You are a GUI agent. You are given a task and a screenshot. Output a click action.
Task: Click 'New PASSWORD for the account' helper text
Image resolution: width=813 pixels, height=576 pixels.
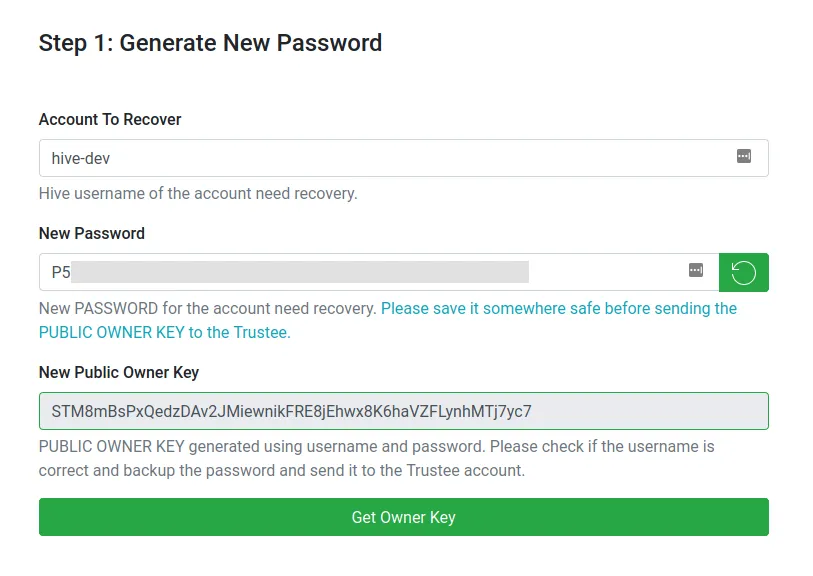(x=207, y=308)
